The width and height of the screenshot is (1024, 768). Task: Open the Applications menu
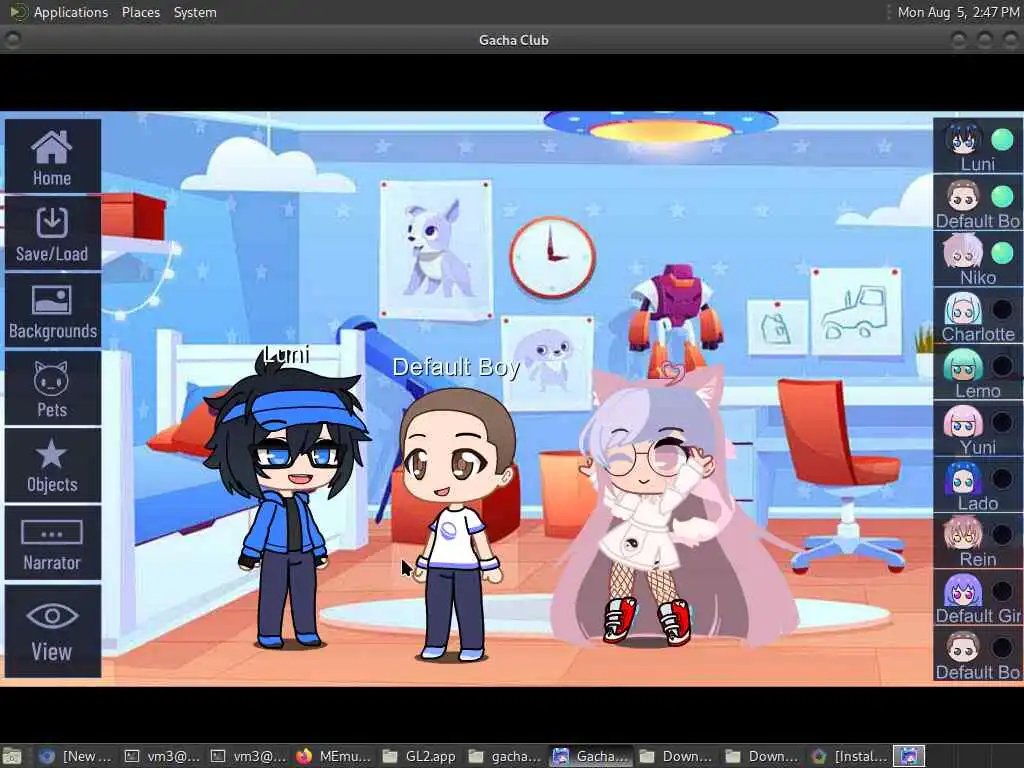click(x=71, y=12)
